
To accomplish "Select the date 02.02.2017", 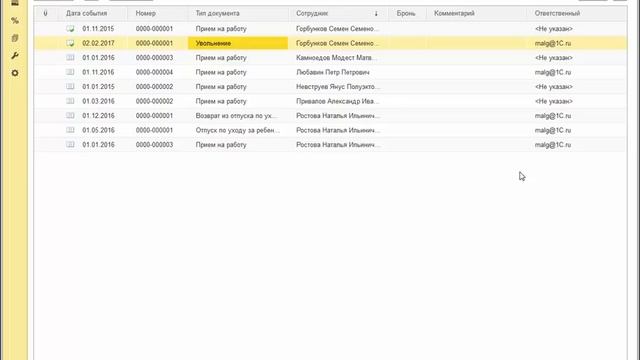I will (98, 43).
